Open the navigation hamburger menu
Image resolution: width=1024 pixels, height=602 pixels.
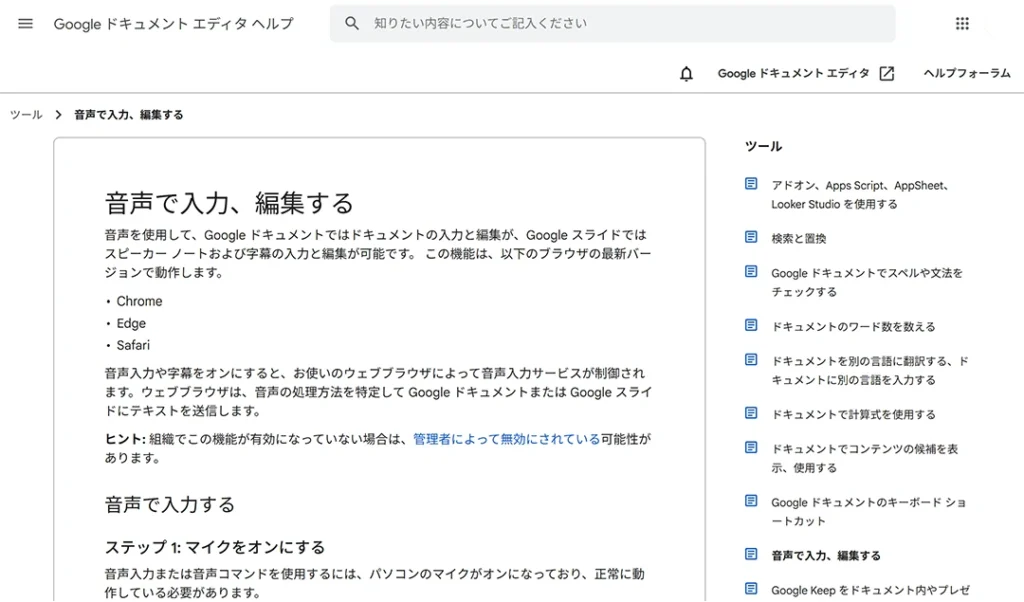point(25,23)
